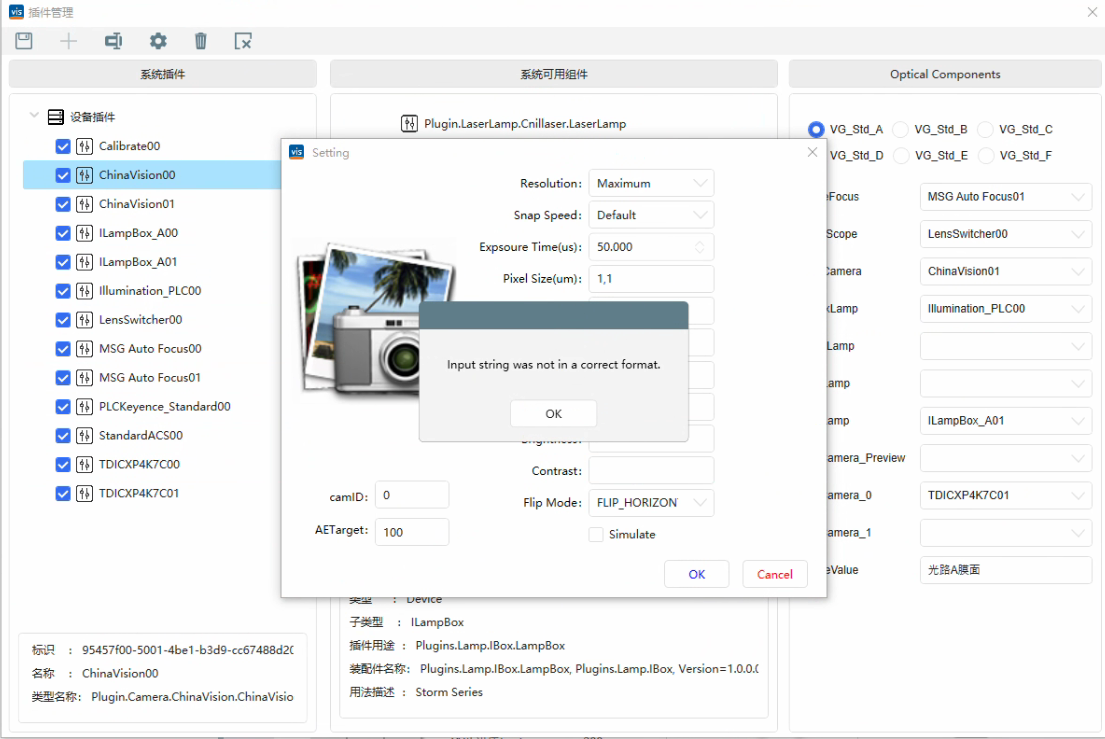Click the VIS app icon in Setting dialog title
The width and height of the screenshot is (1105, 739).
(297, 152)
